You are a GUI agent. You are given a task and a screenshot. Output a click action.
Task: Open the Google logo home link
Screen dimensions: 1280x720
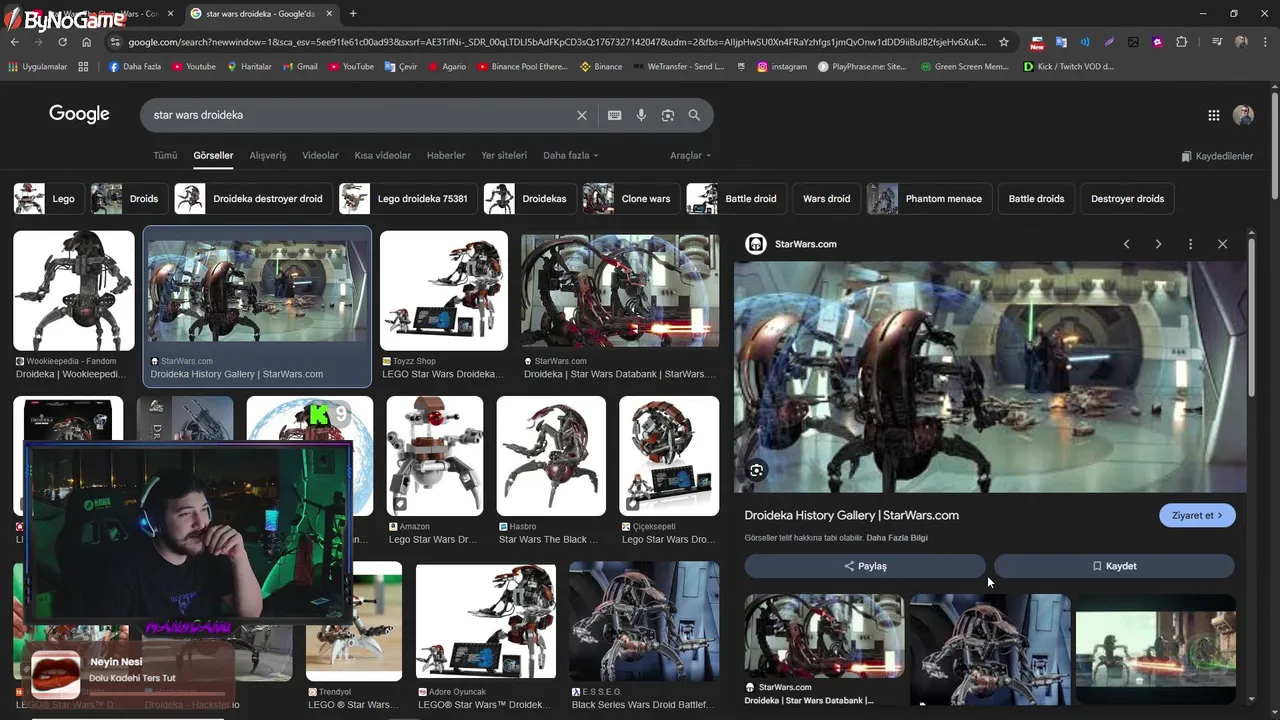point(79,114)
